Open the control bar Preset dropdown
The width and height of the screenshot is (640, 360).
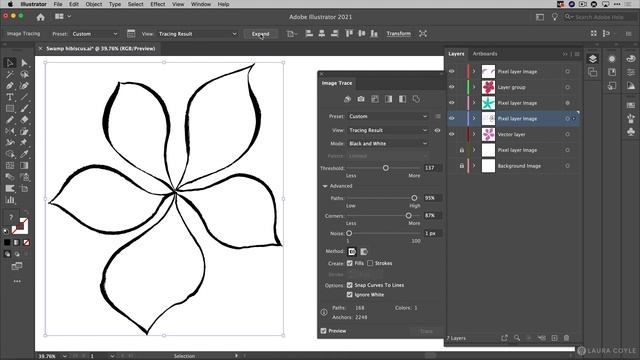click(x=95, y=34)
